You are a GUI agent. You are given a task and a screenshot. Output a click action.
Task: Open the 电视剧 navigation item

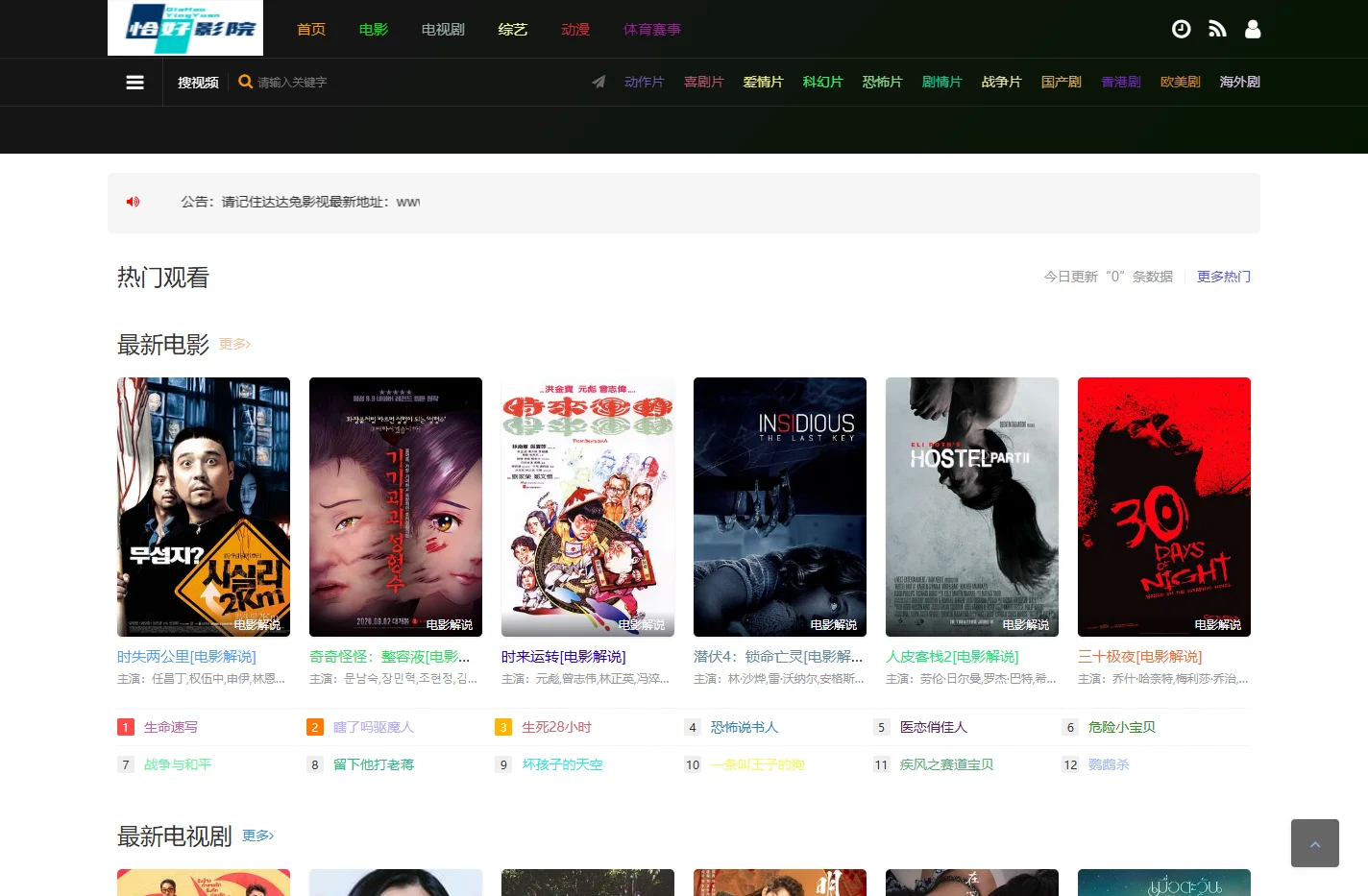coord(443,30)
